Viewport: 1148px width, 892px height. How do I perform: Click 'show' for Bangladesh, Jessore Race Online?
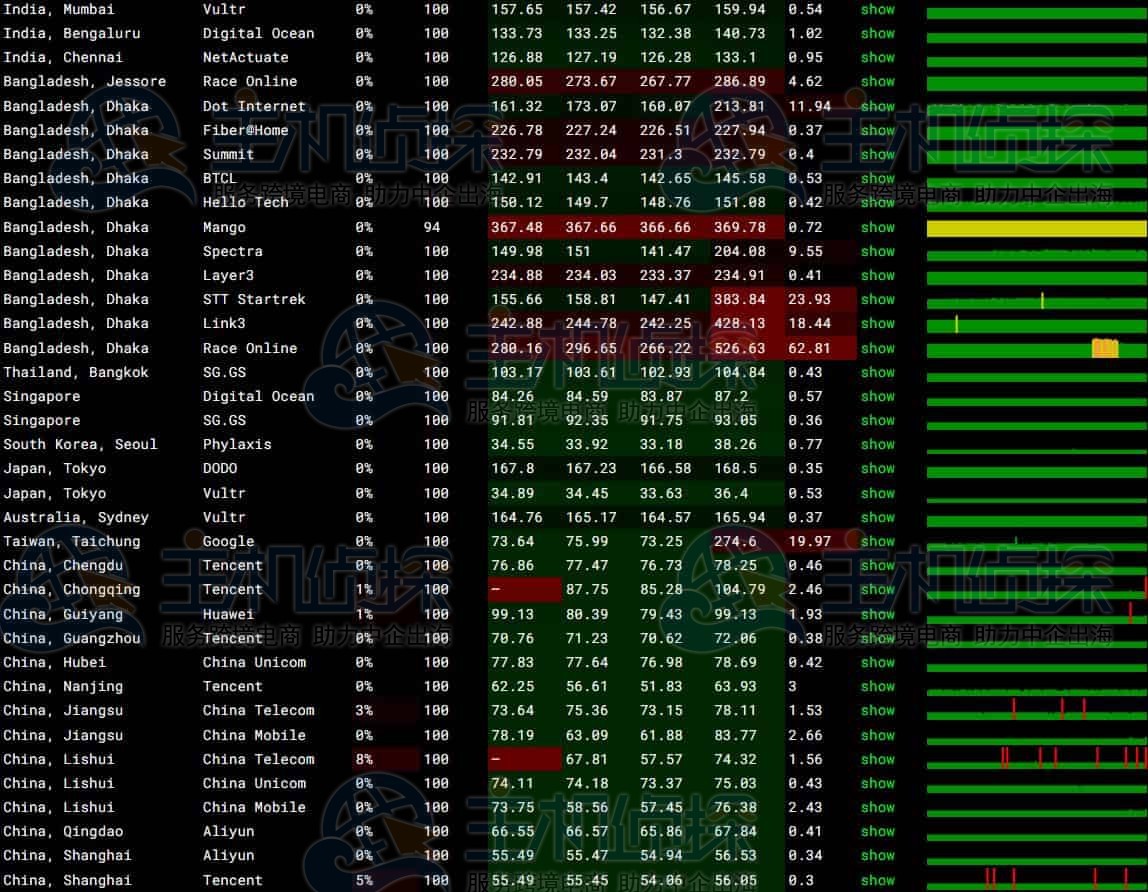pos(877,82)
